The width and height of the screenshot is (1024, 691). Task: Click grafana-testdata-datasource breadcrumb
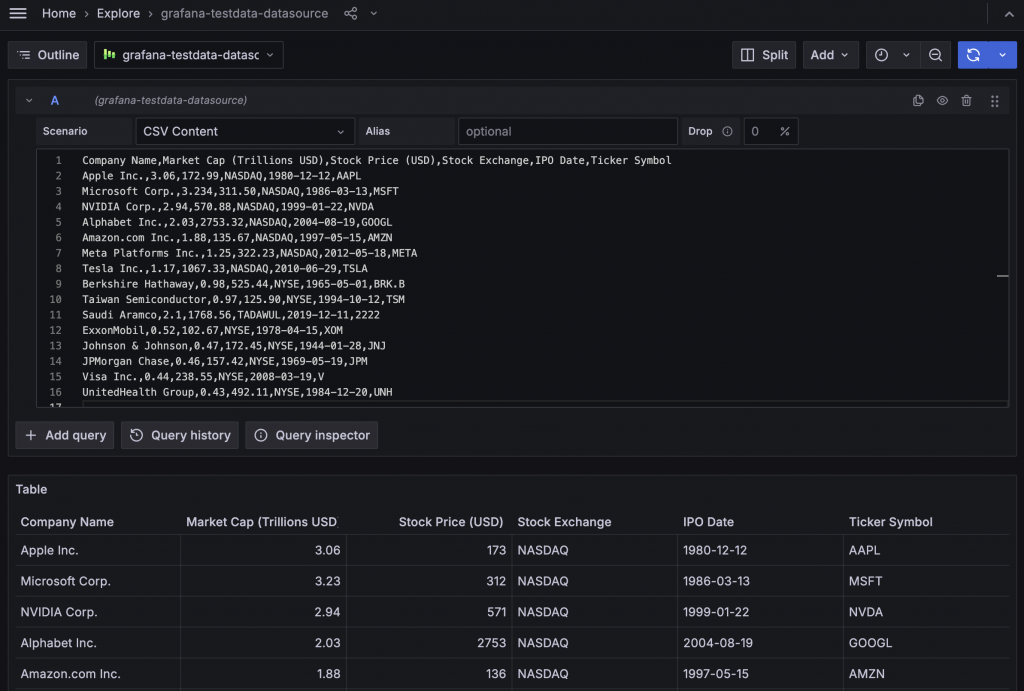click(244, 13)
